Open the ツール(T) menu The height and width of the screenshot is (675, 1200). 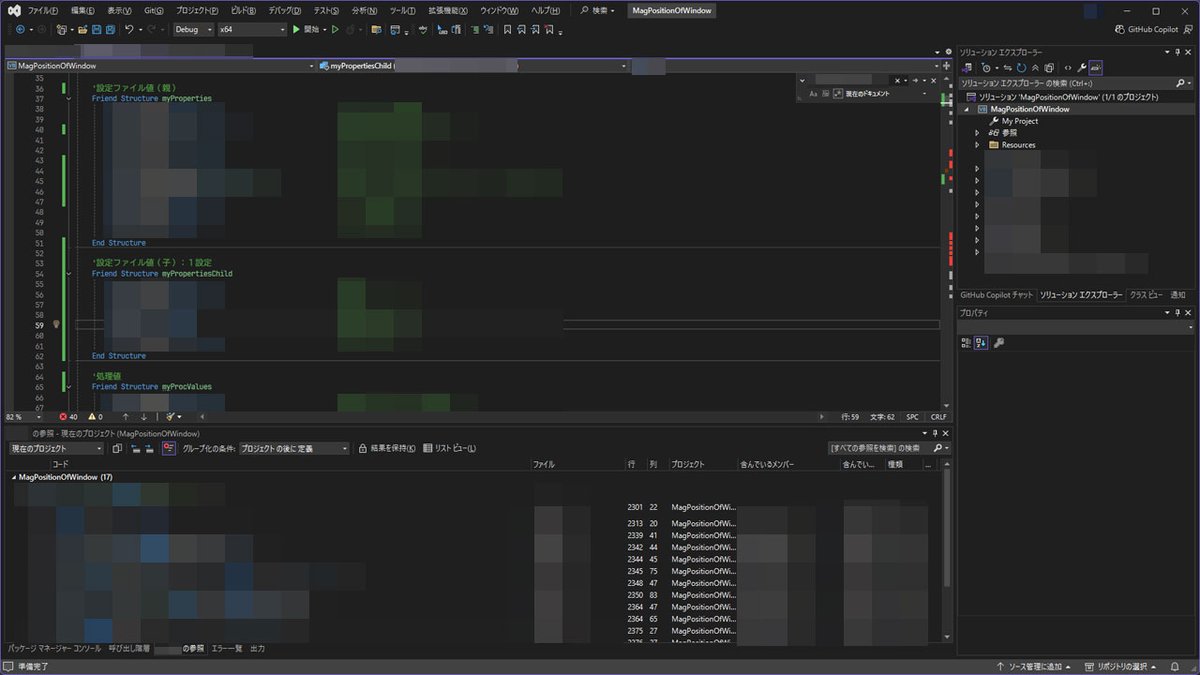pos(402,10)
